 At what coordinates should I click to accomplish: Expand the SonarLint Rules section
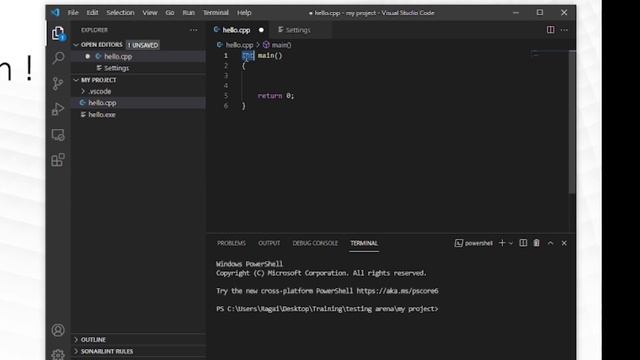(76, 351)
